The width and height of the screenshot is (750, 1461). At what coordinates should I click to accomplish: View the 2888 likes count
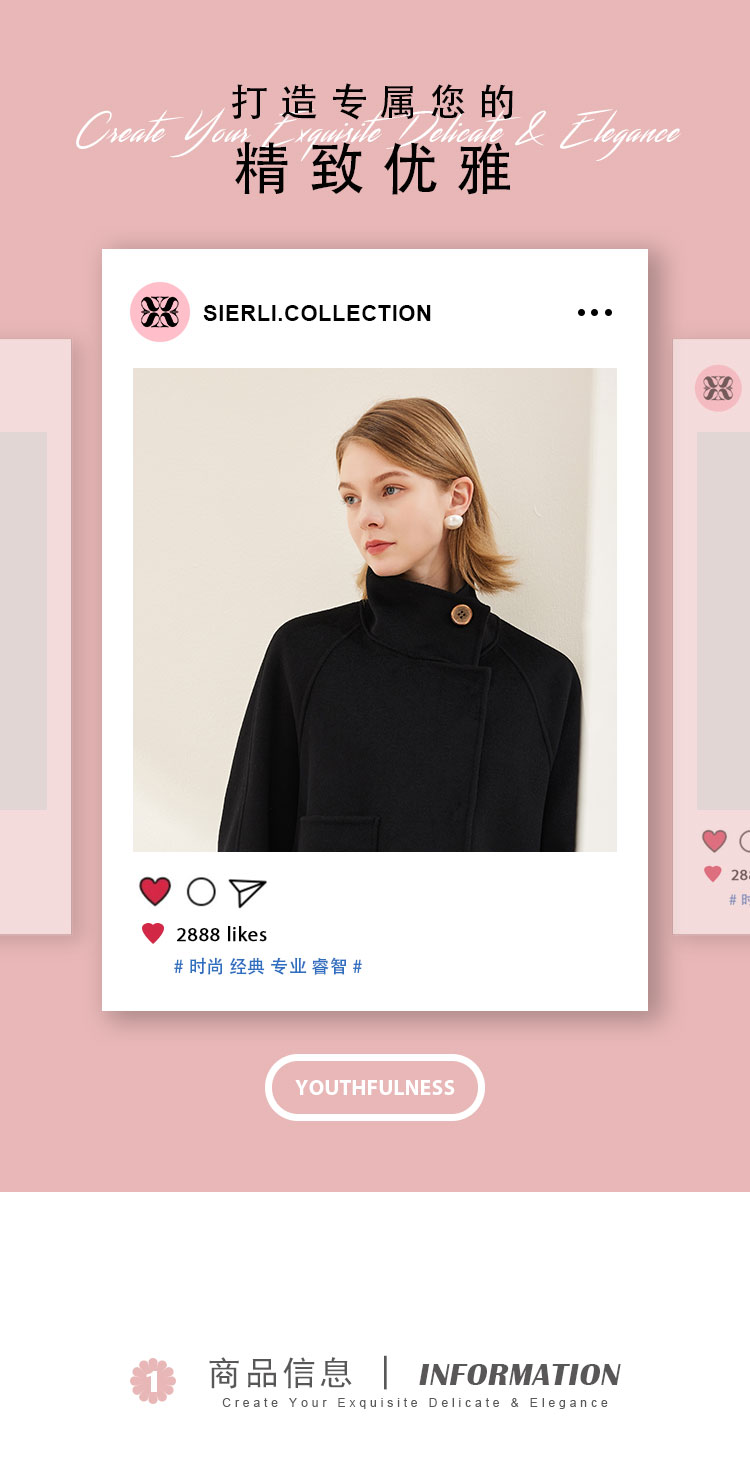click(x=222, y=934)
